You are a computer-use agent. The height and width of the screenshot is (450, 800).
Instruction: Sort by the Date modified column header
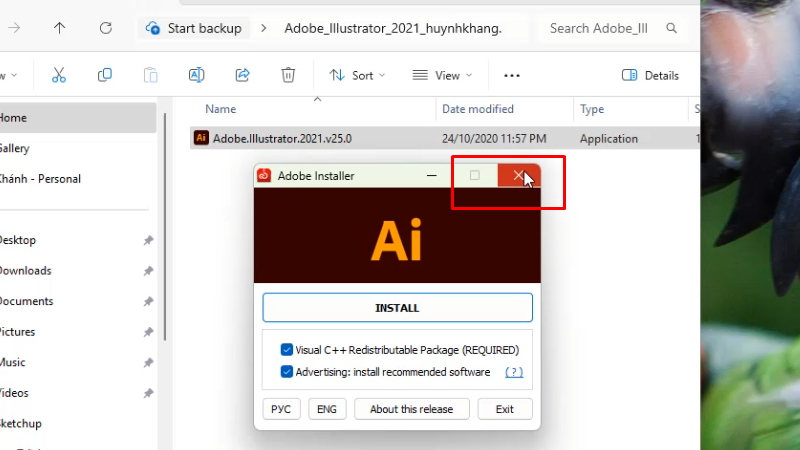tap(478, 109)
